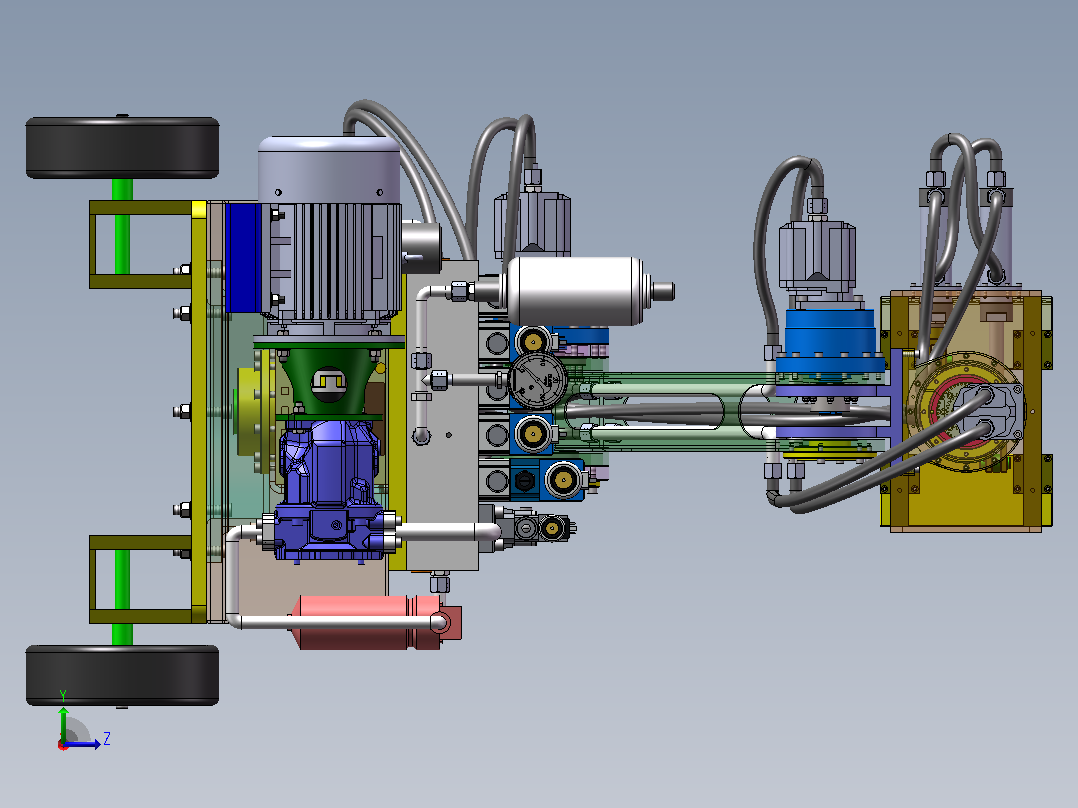This screenshot has height=808, width=1078.
Task: Click the Y axis label of the triad
Action: [63, 696]
